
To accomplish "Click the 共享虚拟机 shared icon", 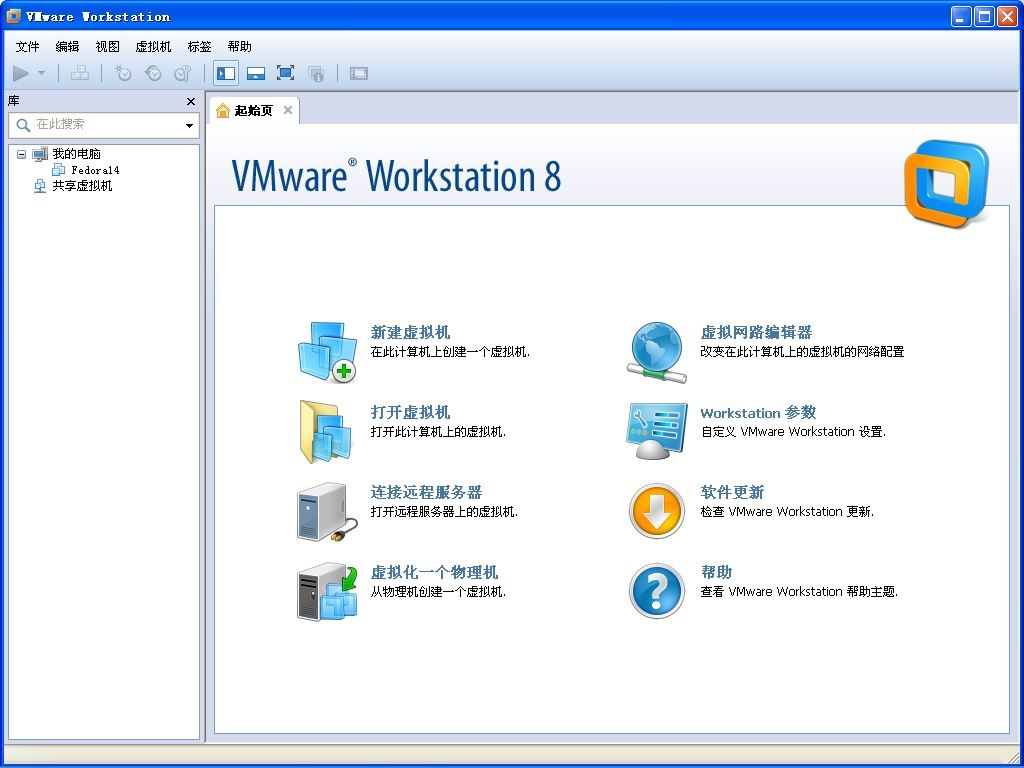I will click(x=40, y=186).
